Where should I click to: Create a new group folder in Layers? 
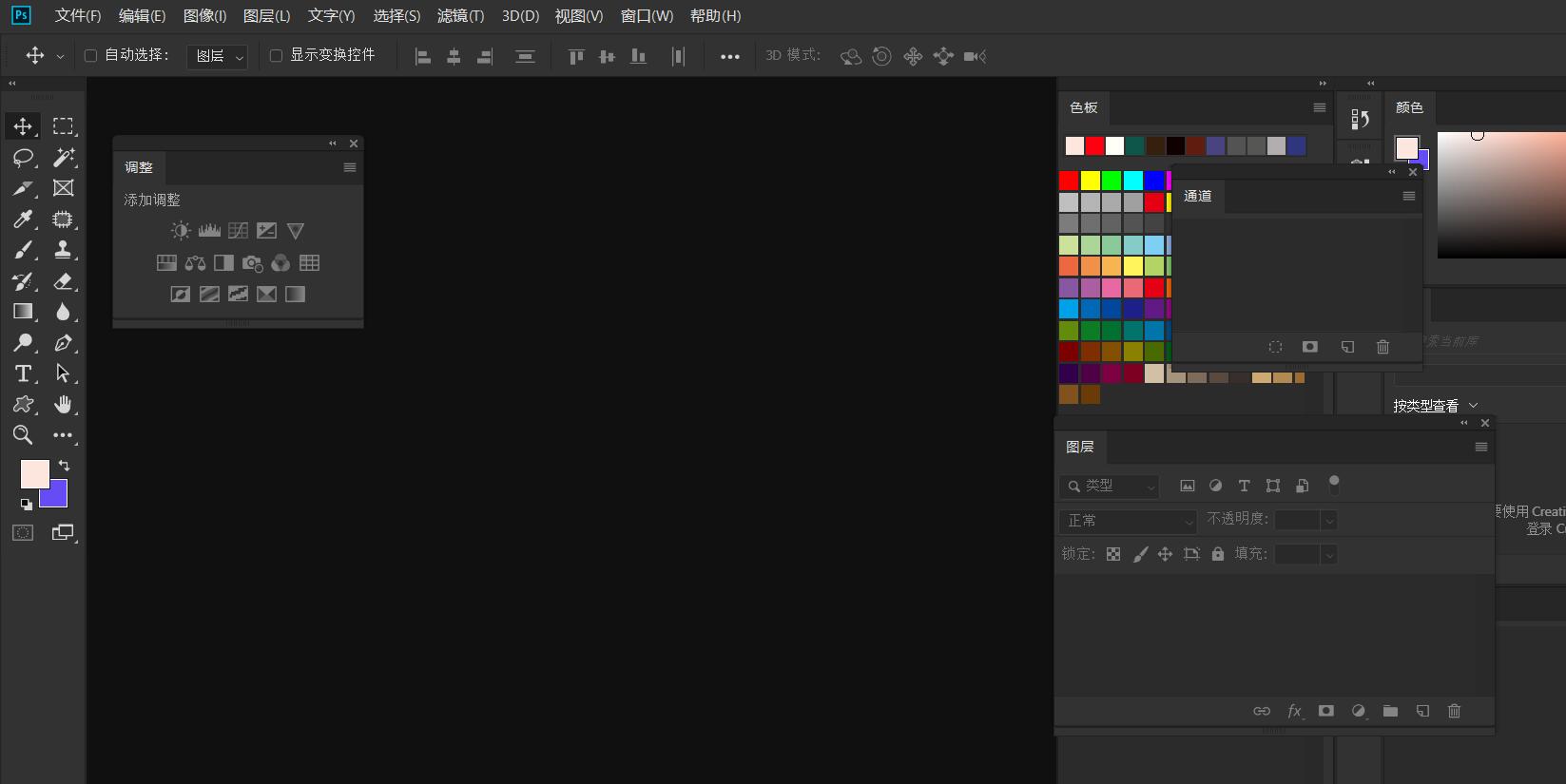(1390, 711)
